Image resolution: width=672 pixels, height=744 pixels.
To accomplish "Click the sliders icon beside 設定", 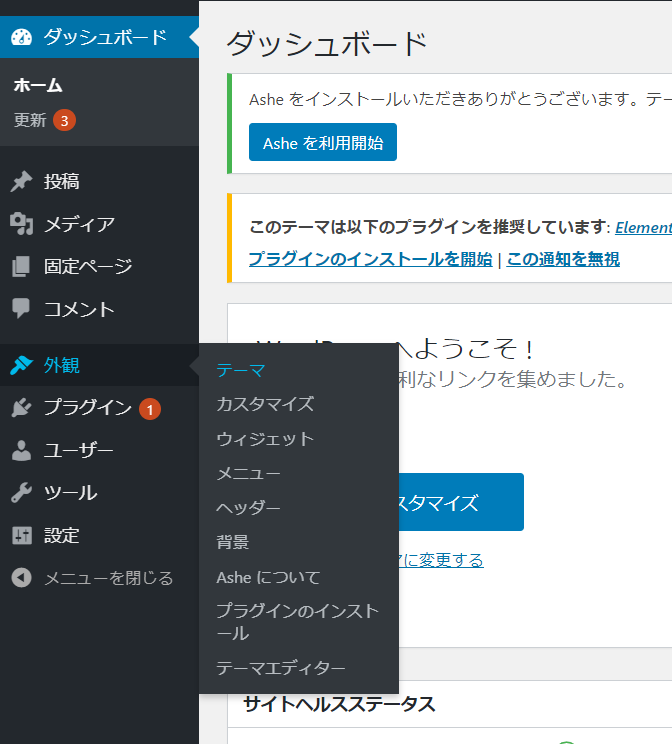I will pyautogui.click(x=21, y=535).
